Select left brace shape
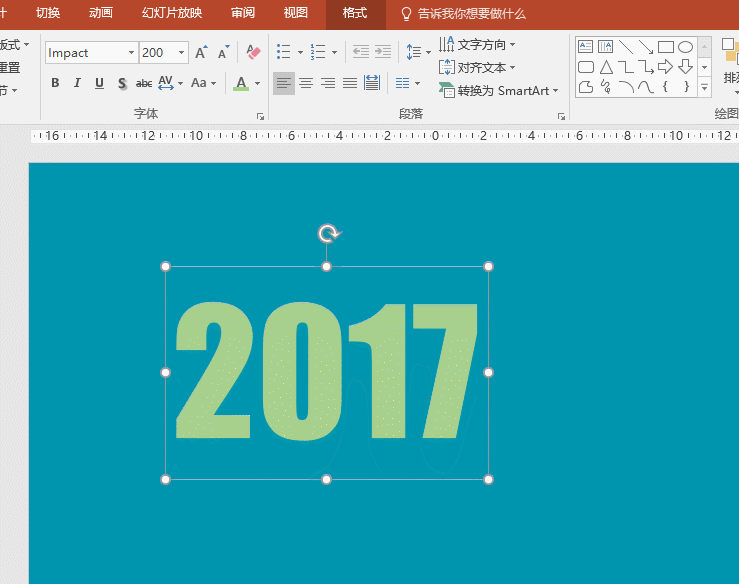Screen dimensions: 739x584 tap(665, 86)
